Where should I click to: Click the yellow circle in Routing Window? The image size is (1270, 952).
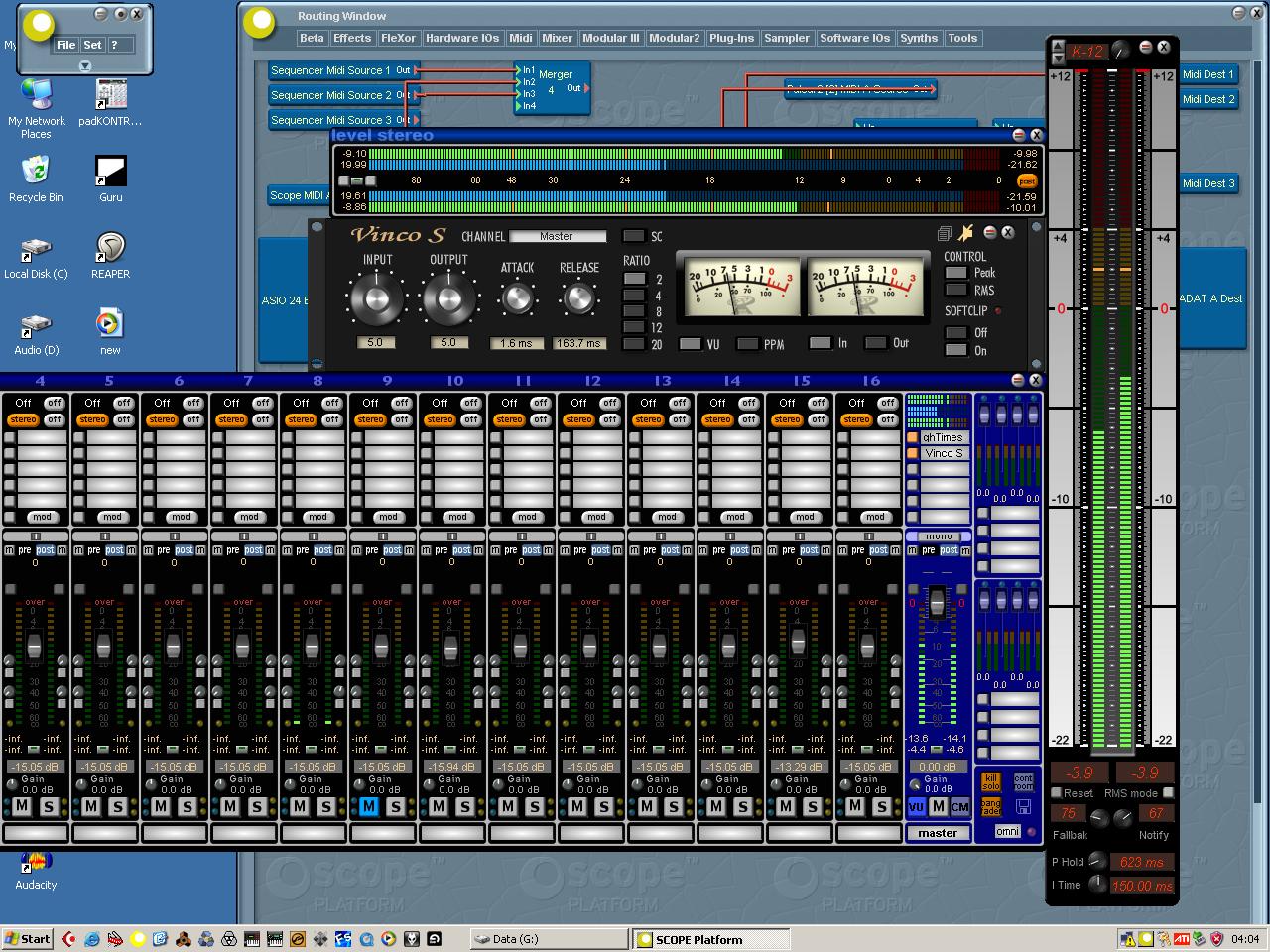click(x=260, y=21)
